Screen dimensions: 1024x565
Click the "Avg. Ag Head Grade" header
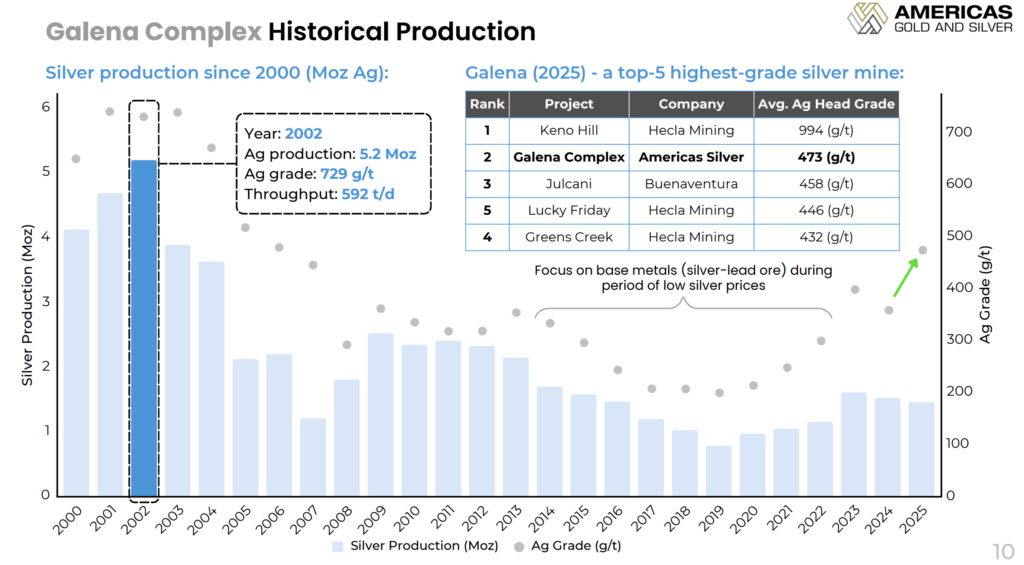click(826, 104)
